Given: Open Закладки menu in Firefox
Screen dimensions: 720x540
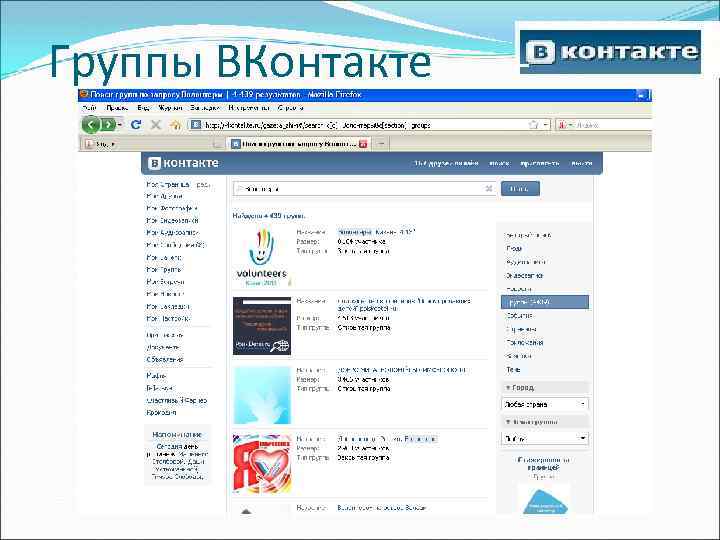Looking at the screenshot, I should 205,108.
